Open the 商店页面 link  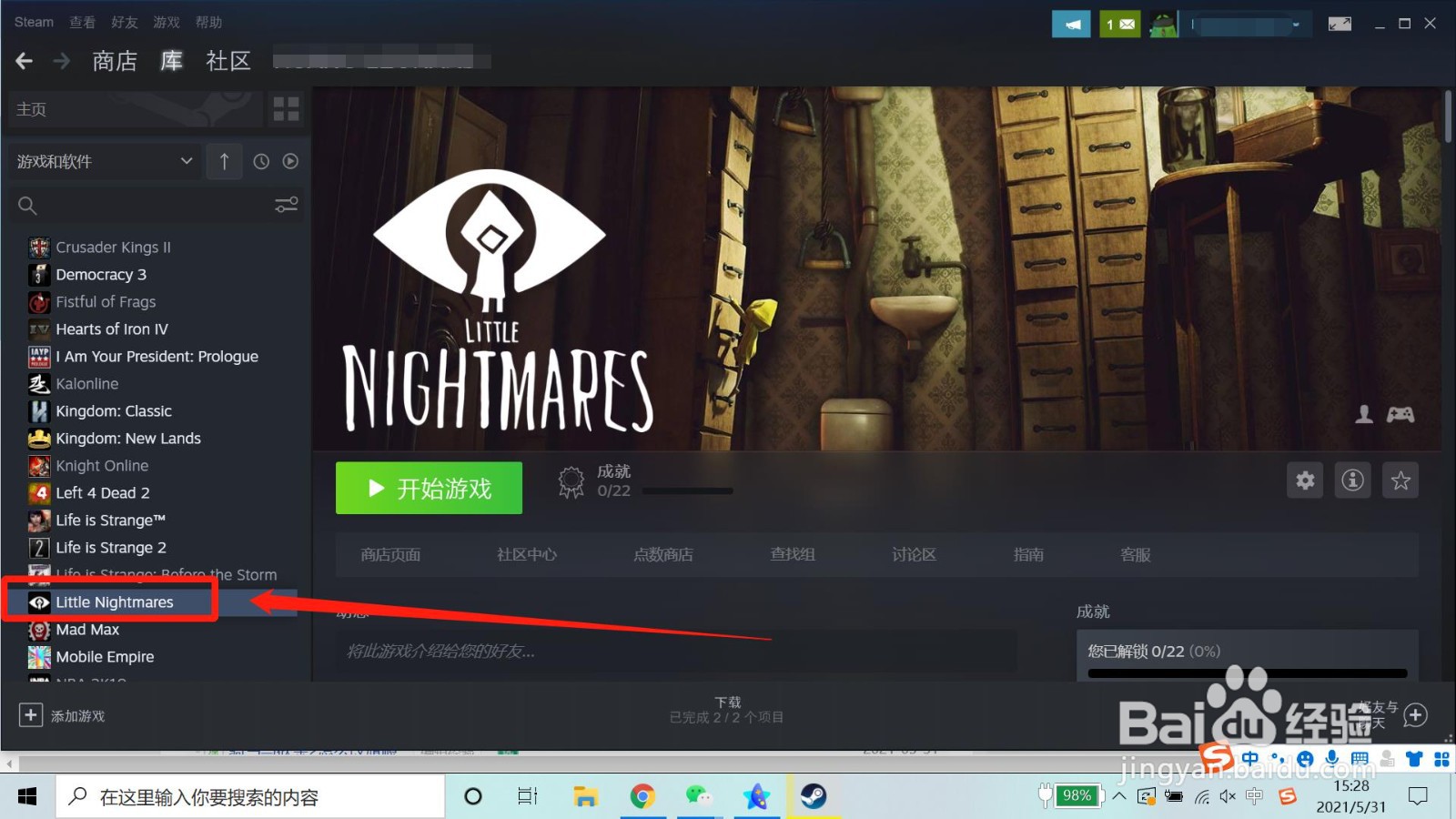point(390,554)
